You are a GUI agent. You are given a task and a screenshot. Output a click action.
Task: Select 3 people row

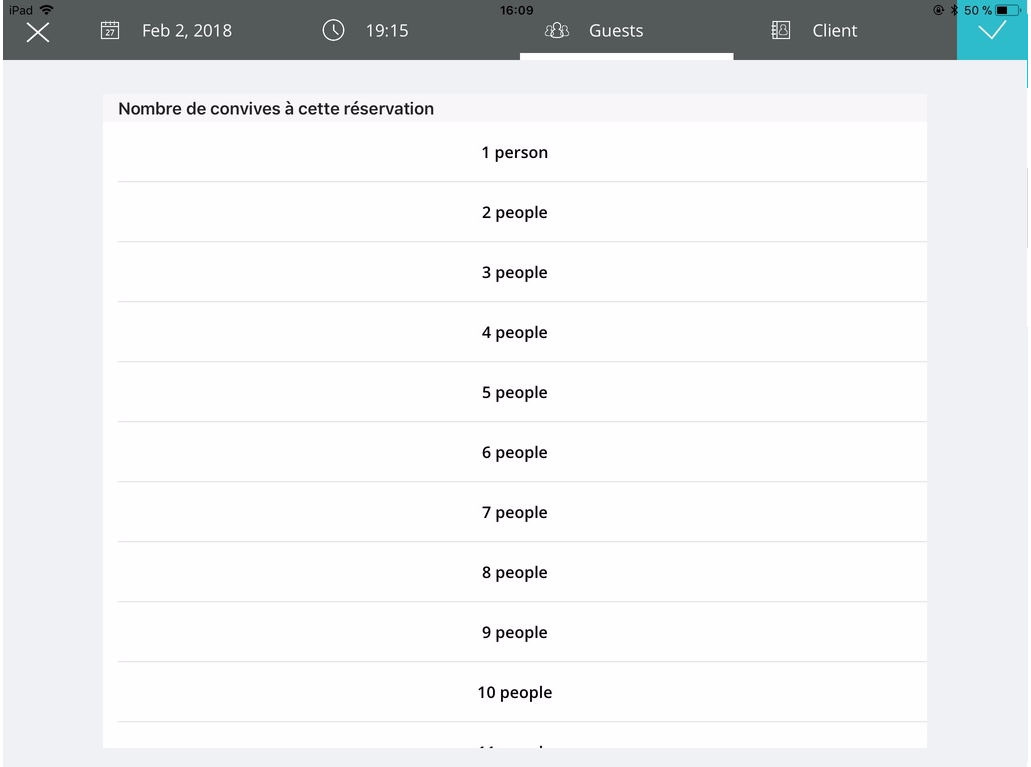pos(514,273)
